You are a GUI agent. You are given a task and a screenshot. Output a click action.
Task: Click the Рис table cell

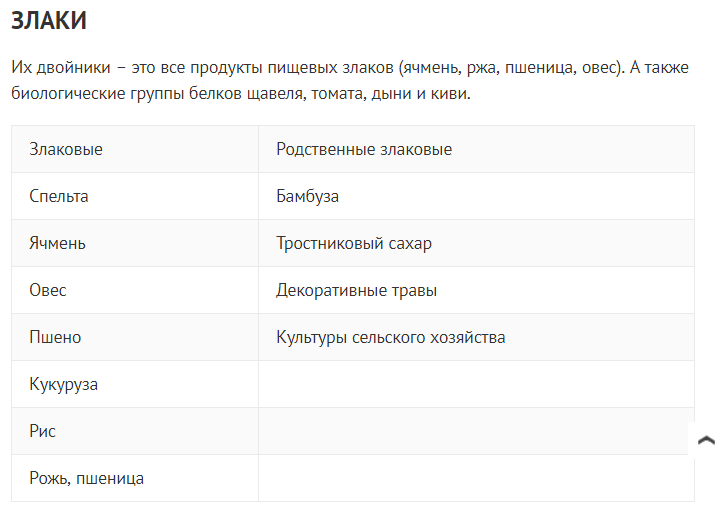click(x=43, y=432)
